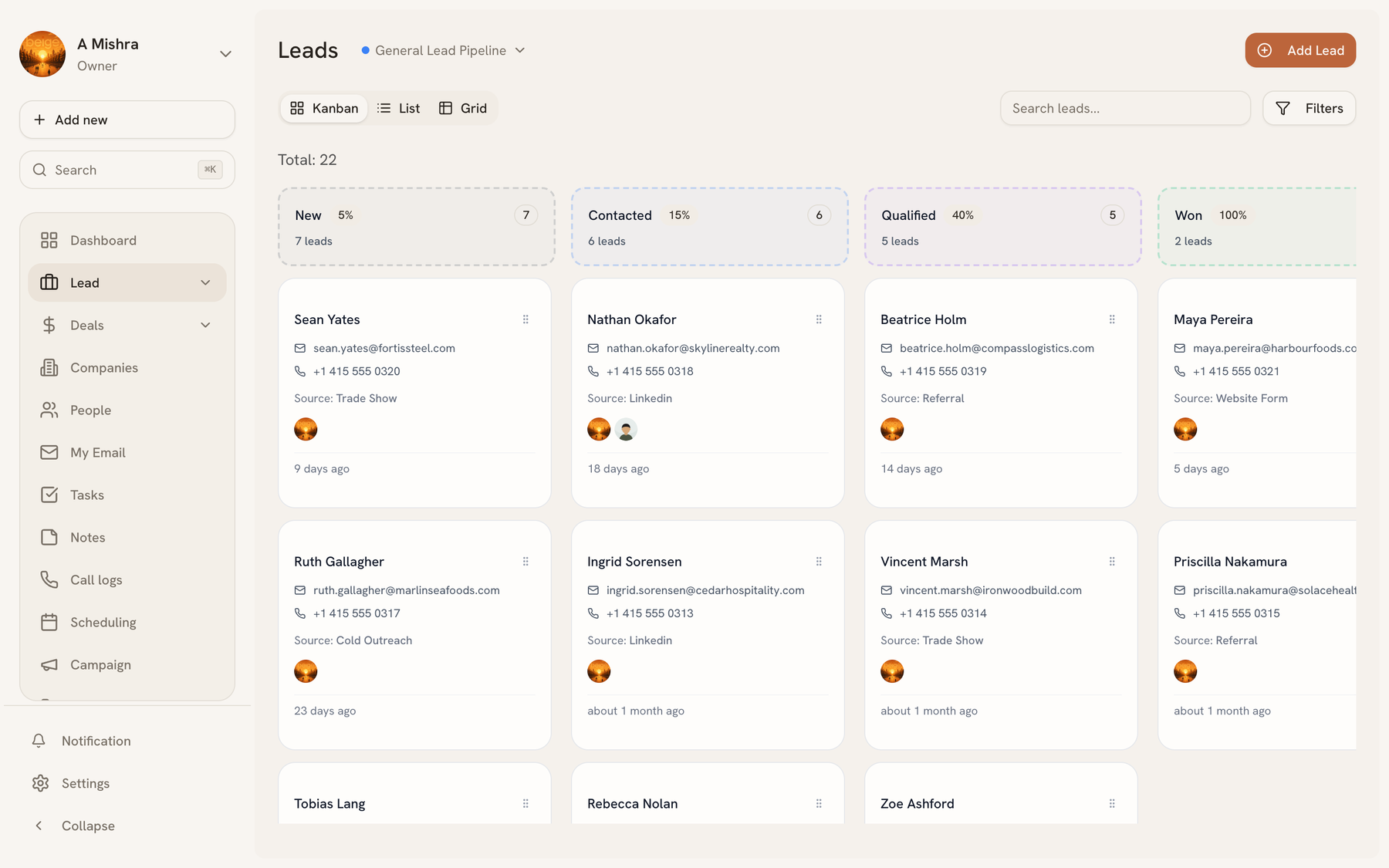Image resolution: width=1389 pixels, height=868 pixels.
Task: Switch to Kanban view
Action: 324,108
